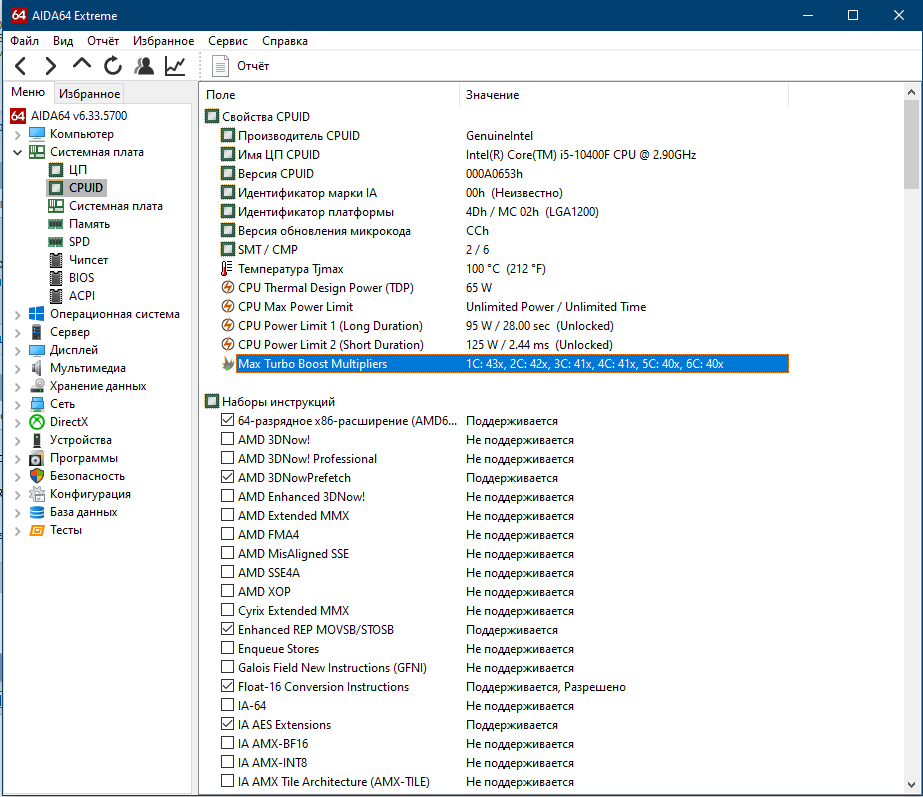Open the Сервис menu

(228, 41)
